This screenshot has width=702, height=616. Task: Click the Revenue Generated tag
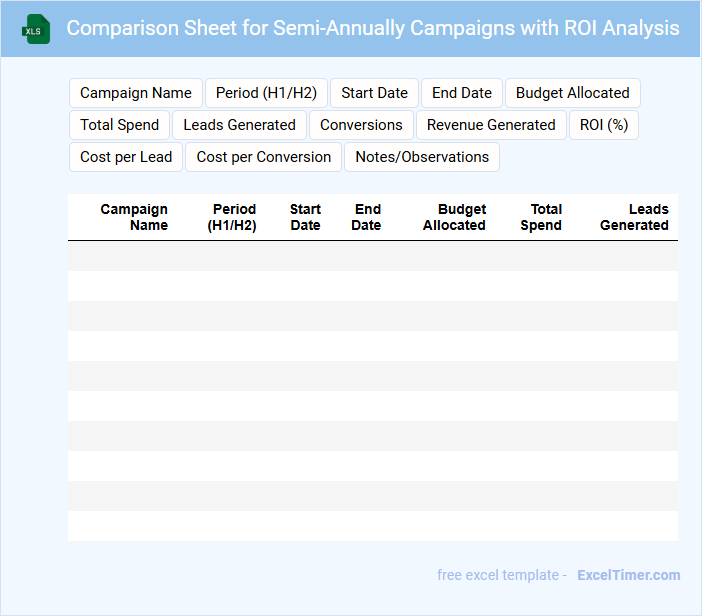[x=491, y=125]
